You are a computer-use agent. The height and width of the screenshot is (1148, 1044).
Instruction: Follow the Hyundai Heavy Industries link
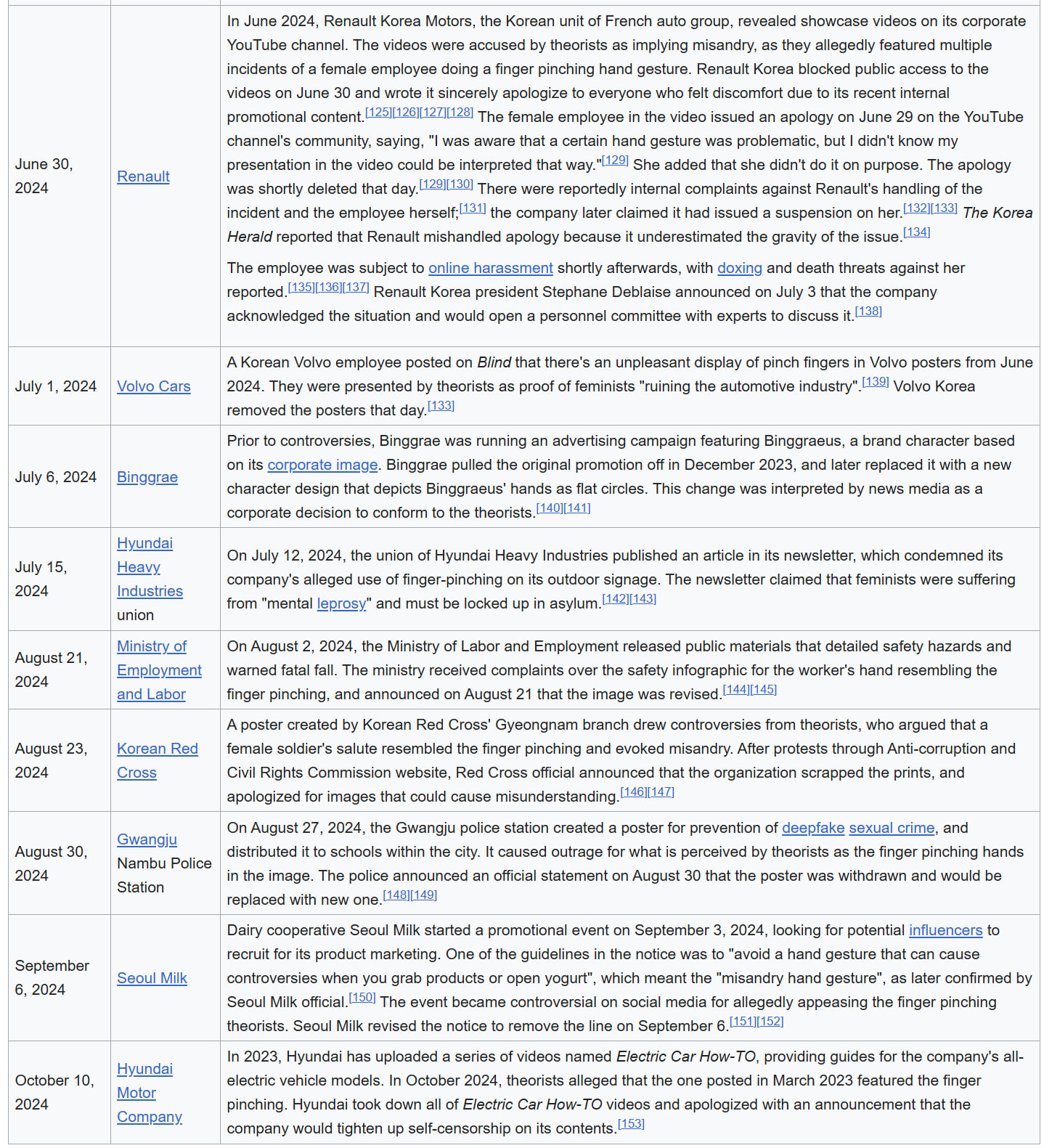149,567
